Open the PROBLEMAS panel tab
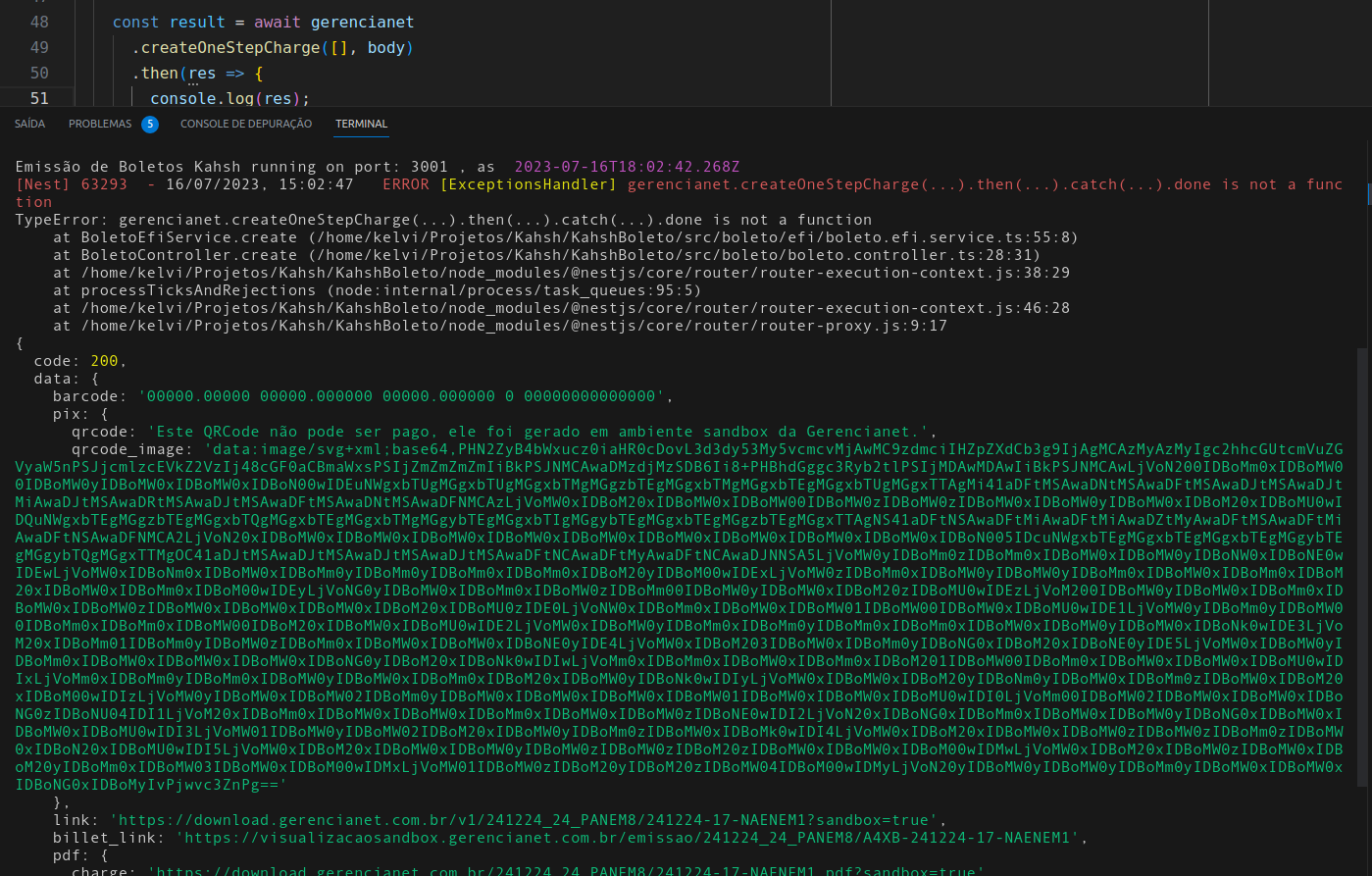This screenshot has height=876, width=1372. [x=100, y=124]
